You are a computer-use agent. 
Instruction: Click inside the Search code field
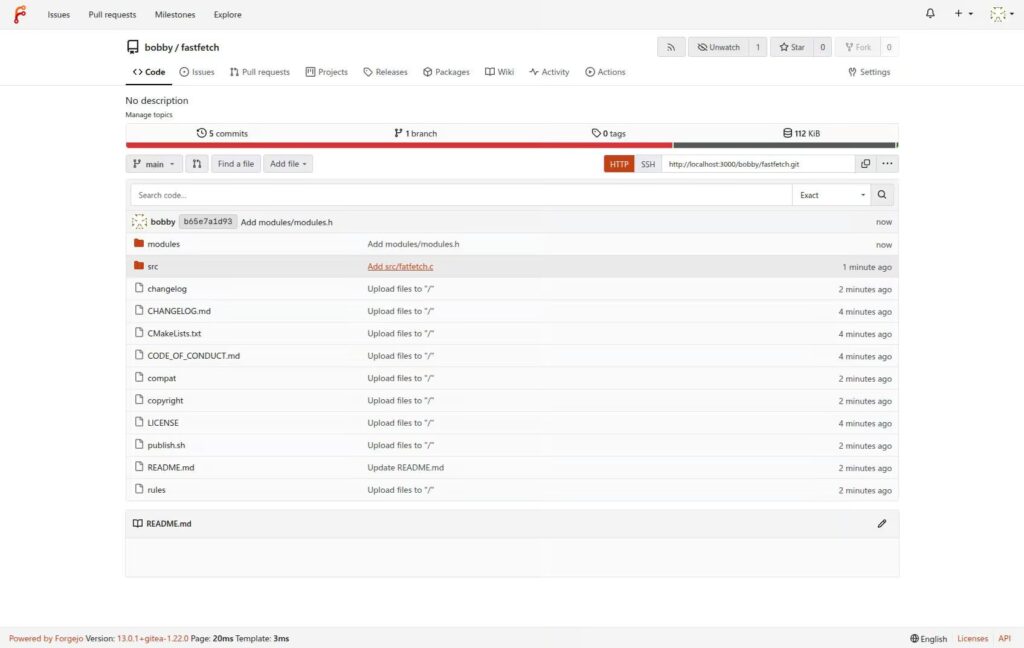(400, 193)
